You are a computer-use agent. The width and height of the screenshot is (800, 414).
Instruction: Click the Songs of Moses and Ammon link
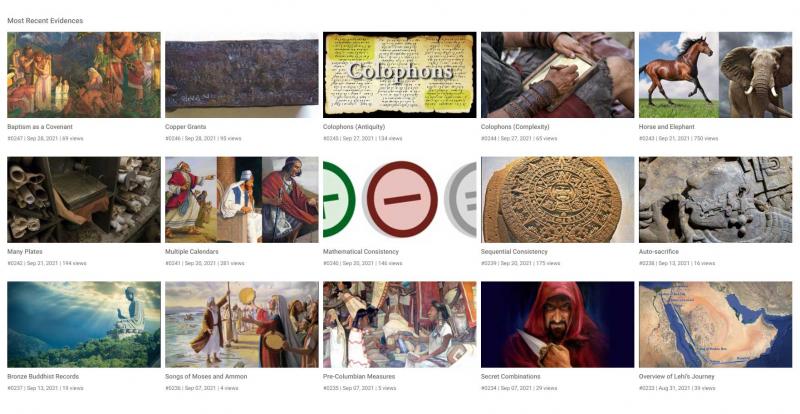pos(206,377)
